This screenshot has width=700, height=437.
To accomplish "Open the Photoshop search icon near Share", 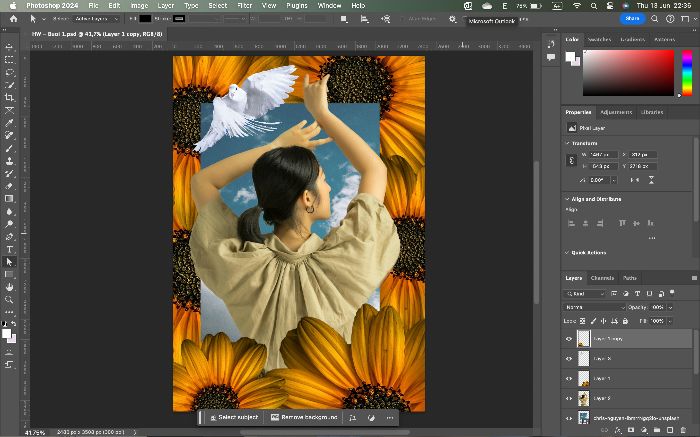I will (x=654, y=19).
